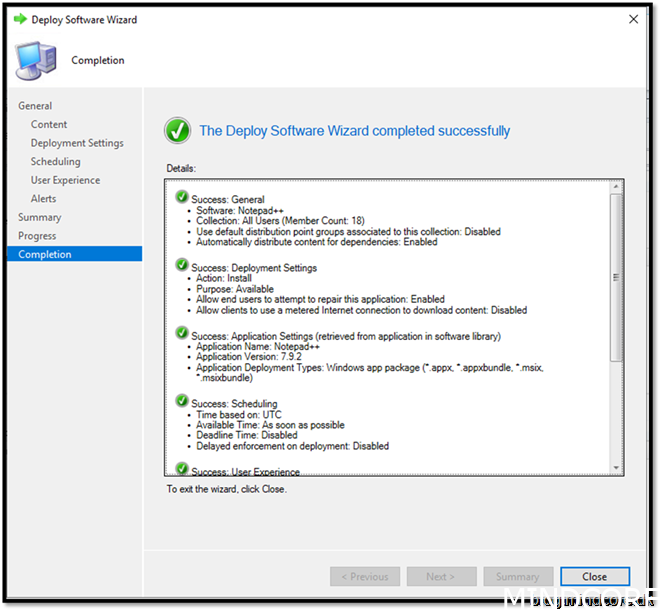Select General in the wizard navigation
This screenshot has width=661, height=611.
coord(35,106)
